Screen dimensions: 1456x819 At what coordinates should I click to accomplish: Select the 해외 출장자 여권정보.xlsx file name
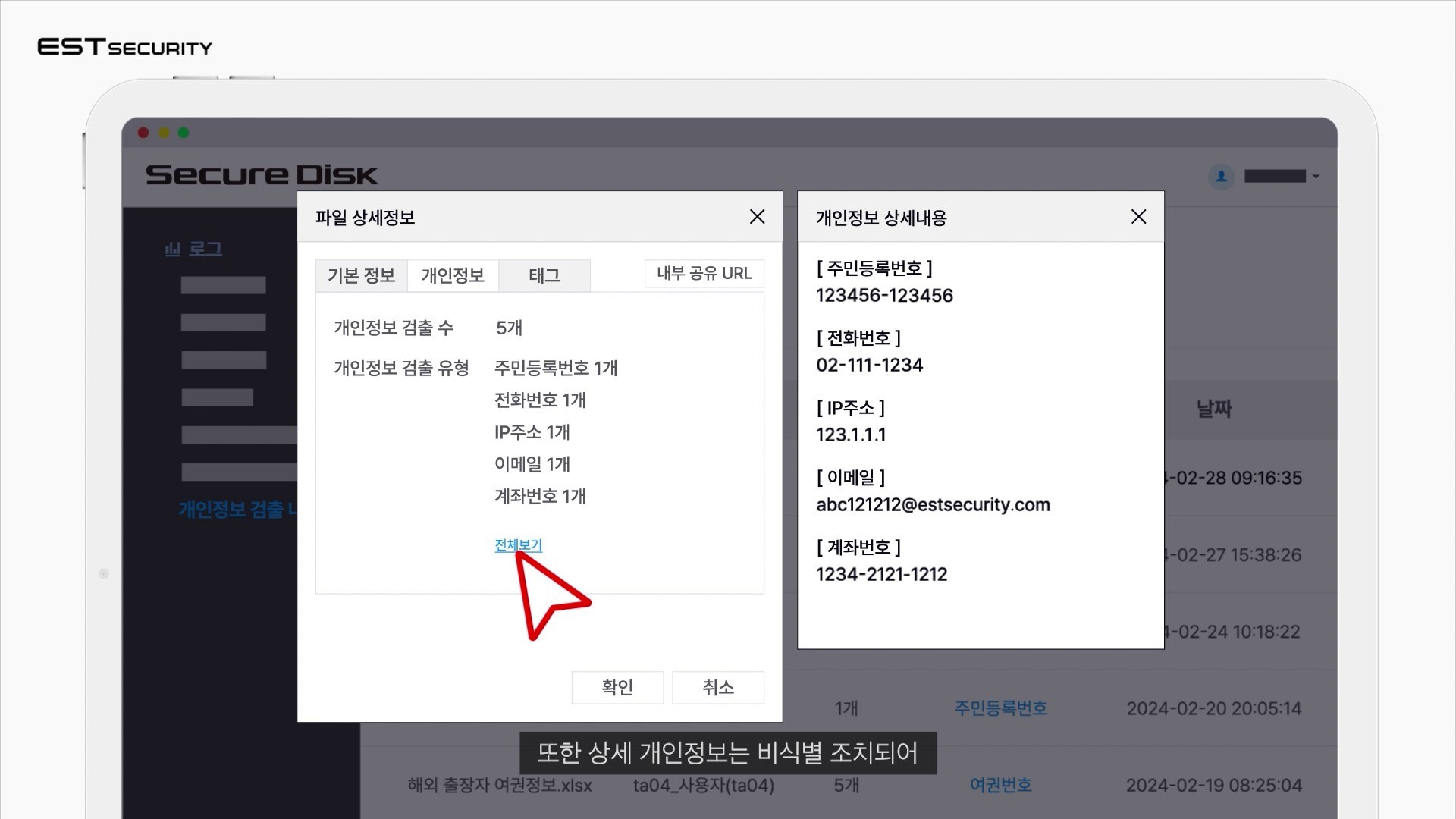500,785
